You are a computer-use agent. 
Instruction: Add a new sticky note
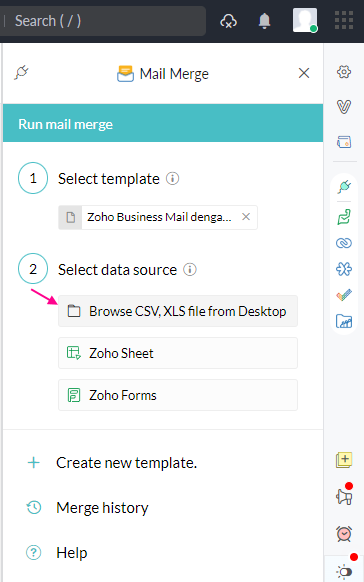click(x=344, y=460)
